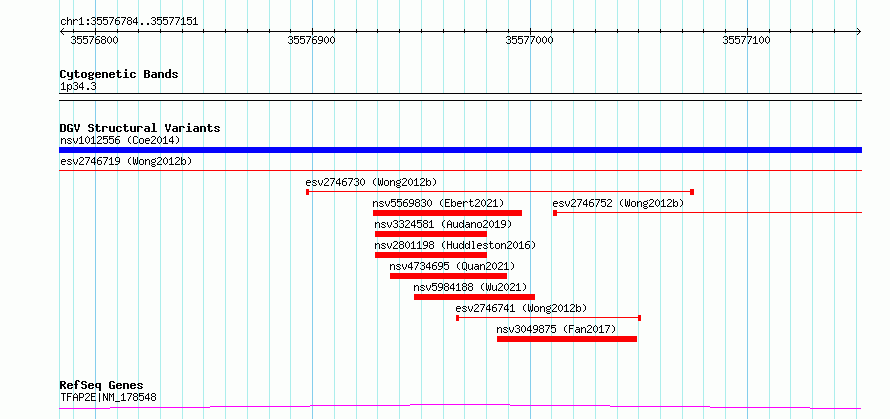Image resolution: width=890 pixels, height=419 pixels.
Task: Click the esv2746730 right end marker
Action: click(692, 192)
